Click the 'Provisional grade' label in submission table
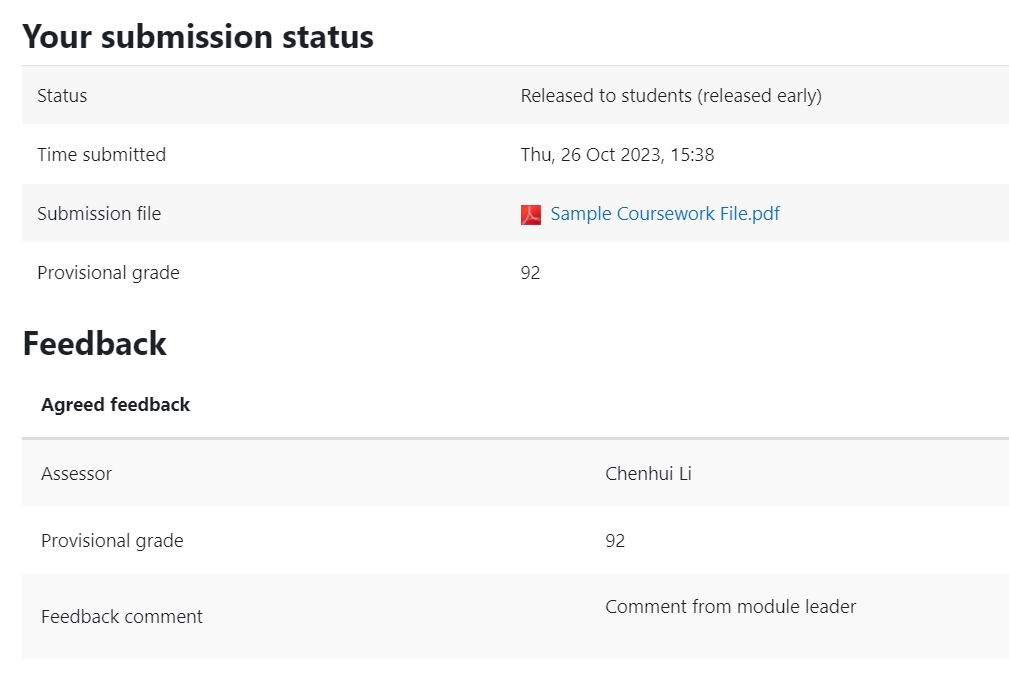This screenshot has width=1009, height=681. point(108,272)
